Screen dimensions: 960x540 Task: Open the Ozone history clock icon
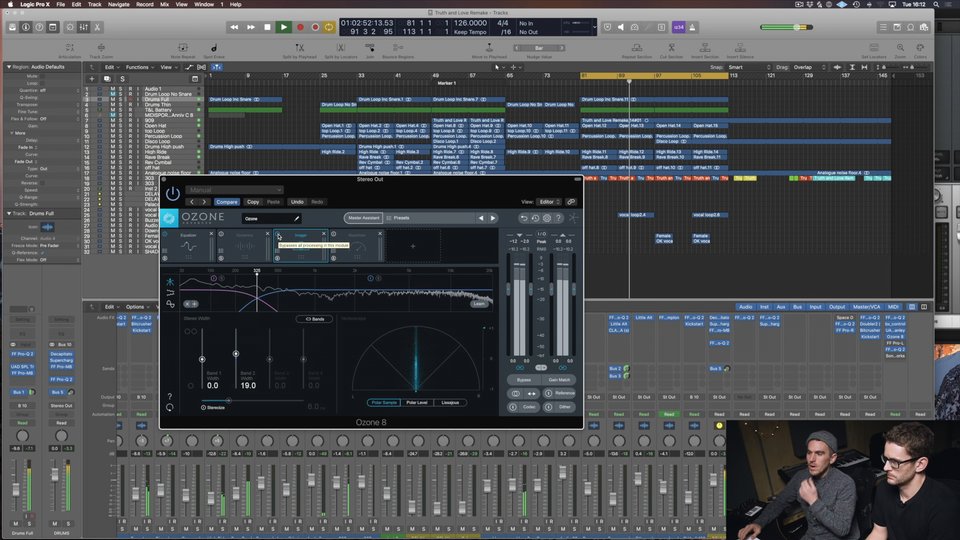click(x=535, y=218)
